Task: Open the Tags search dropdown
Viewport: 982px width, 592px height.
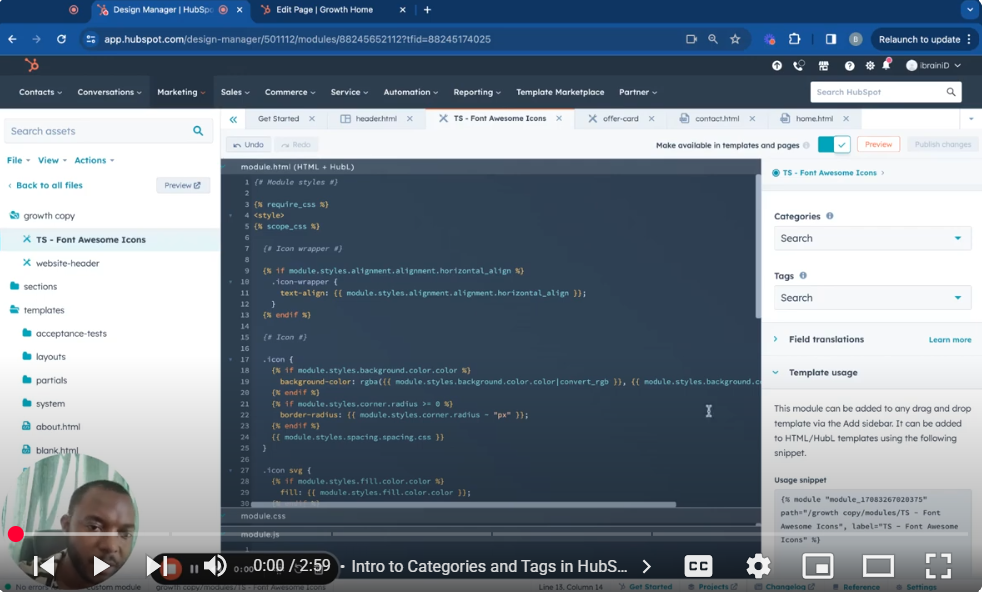Action: 872,298
